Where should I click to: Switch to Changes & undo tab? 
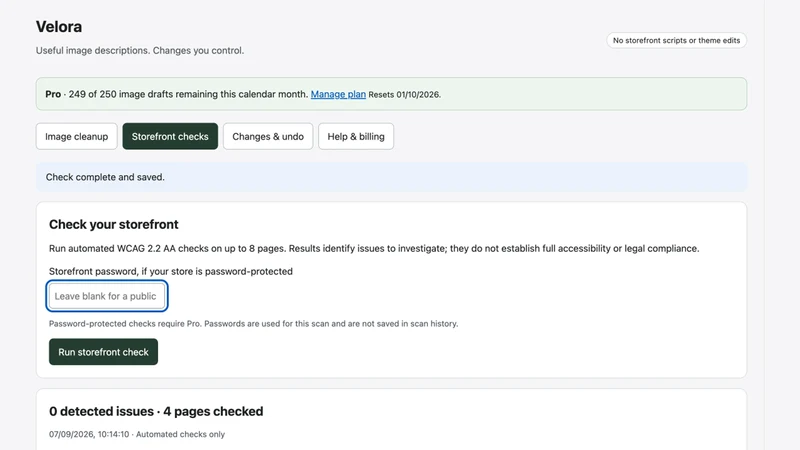268,136
